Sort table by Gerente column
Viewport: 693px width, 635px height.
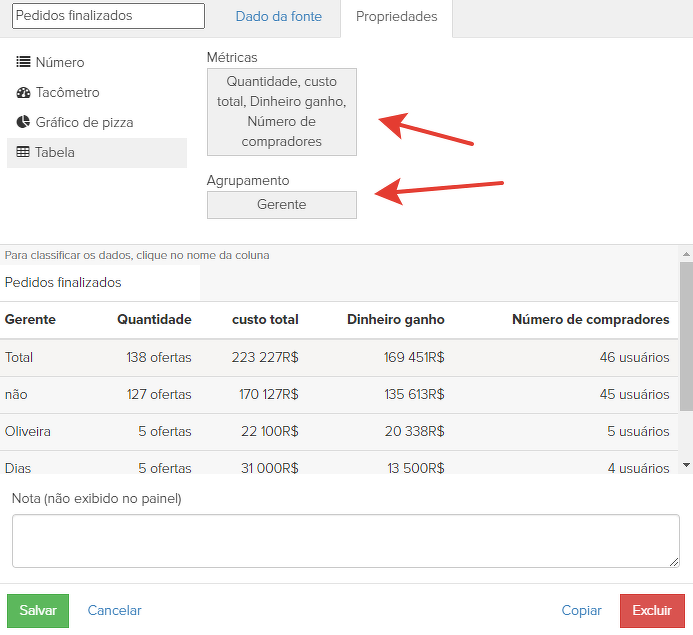pyautogui.click(x=30, y=319)
